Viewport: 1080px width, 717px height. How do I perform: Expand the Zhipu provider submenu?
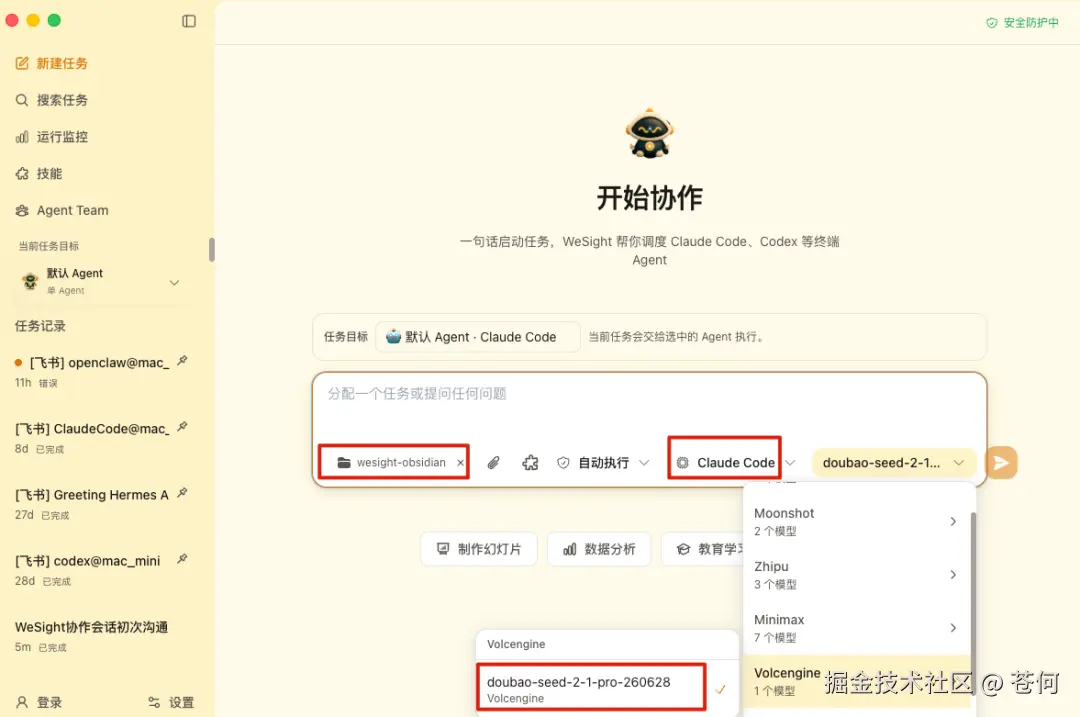click(856, 574)
